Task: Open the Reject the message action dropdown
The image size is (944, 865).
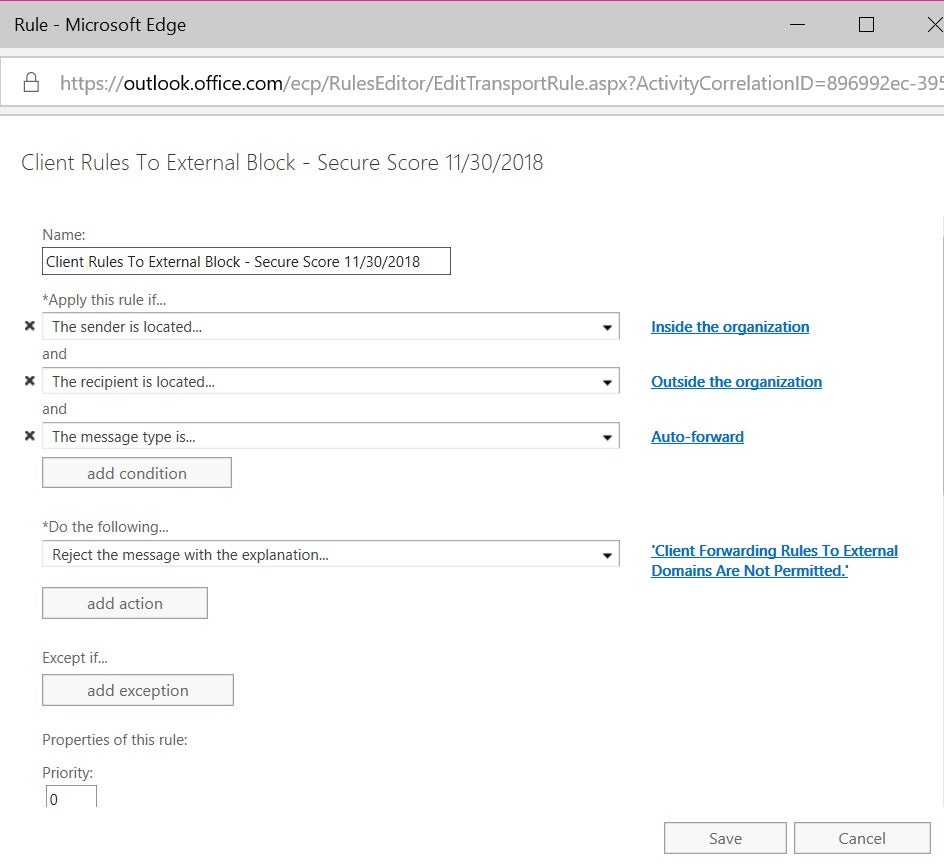Action: pos(331,554)
